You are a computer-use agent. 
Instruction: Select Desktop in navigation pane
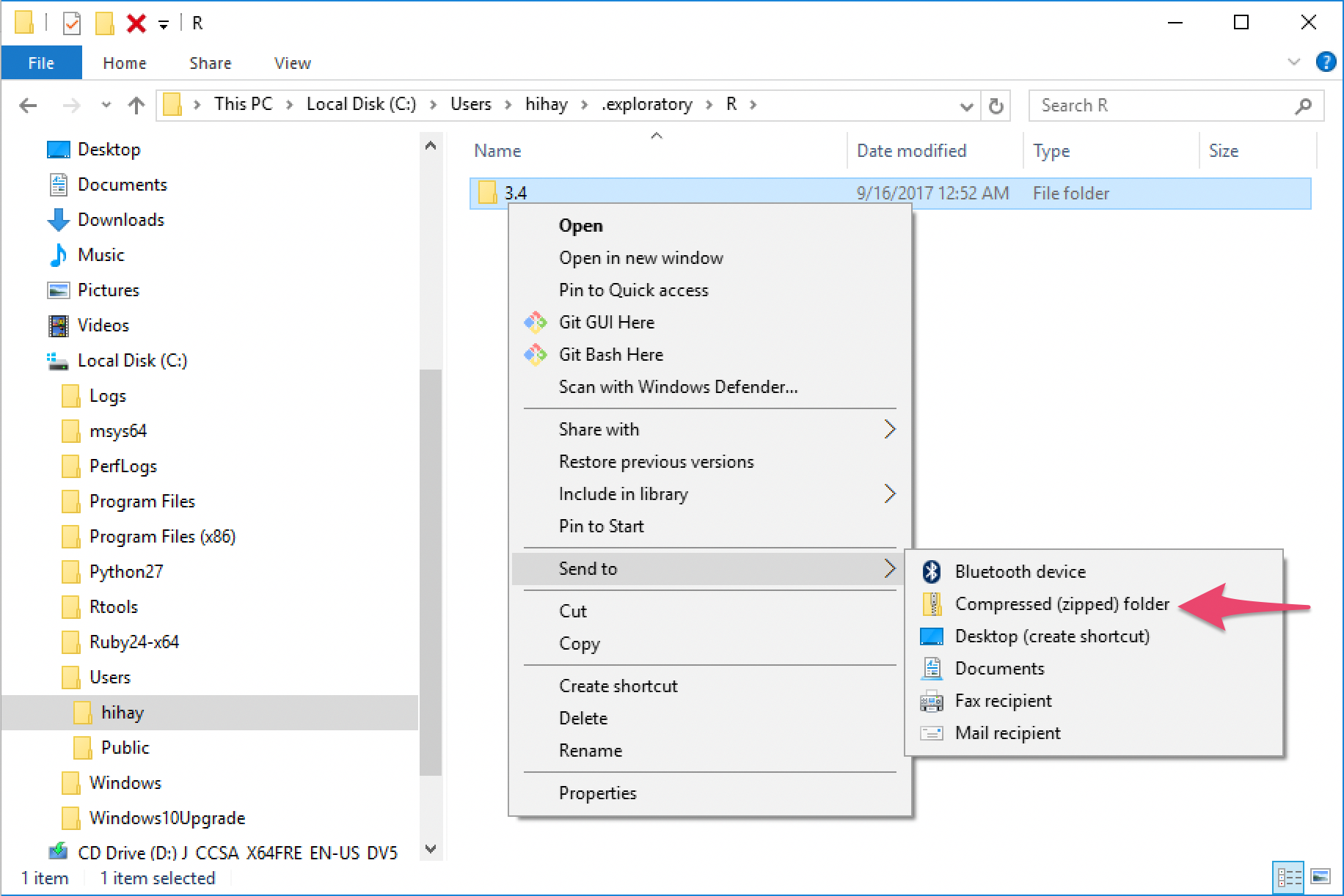(x=109, y=150)
